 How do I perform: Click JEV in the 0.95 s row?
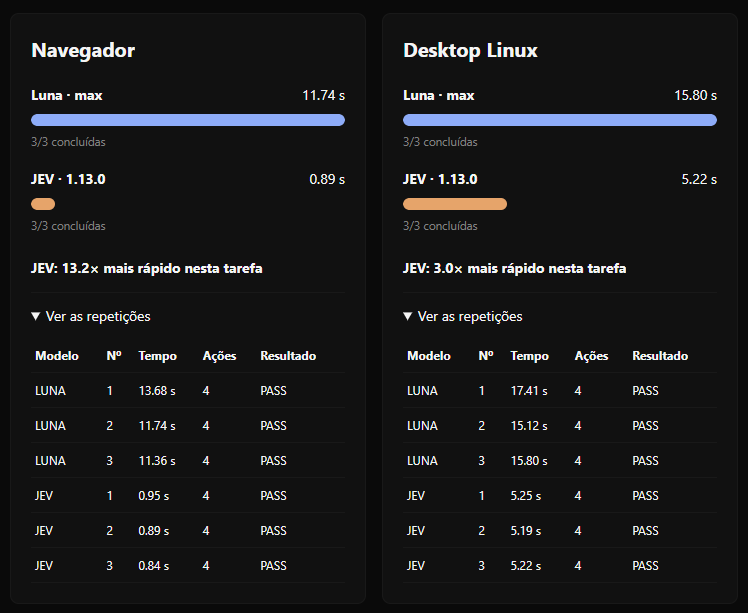44,496
